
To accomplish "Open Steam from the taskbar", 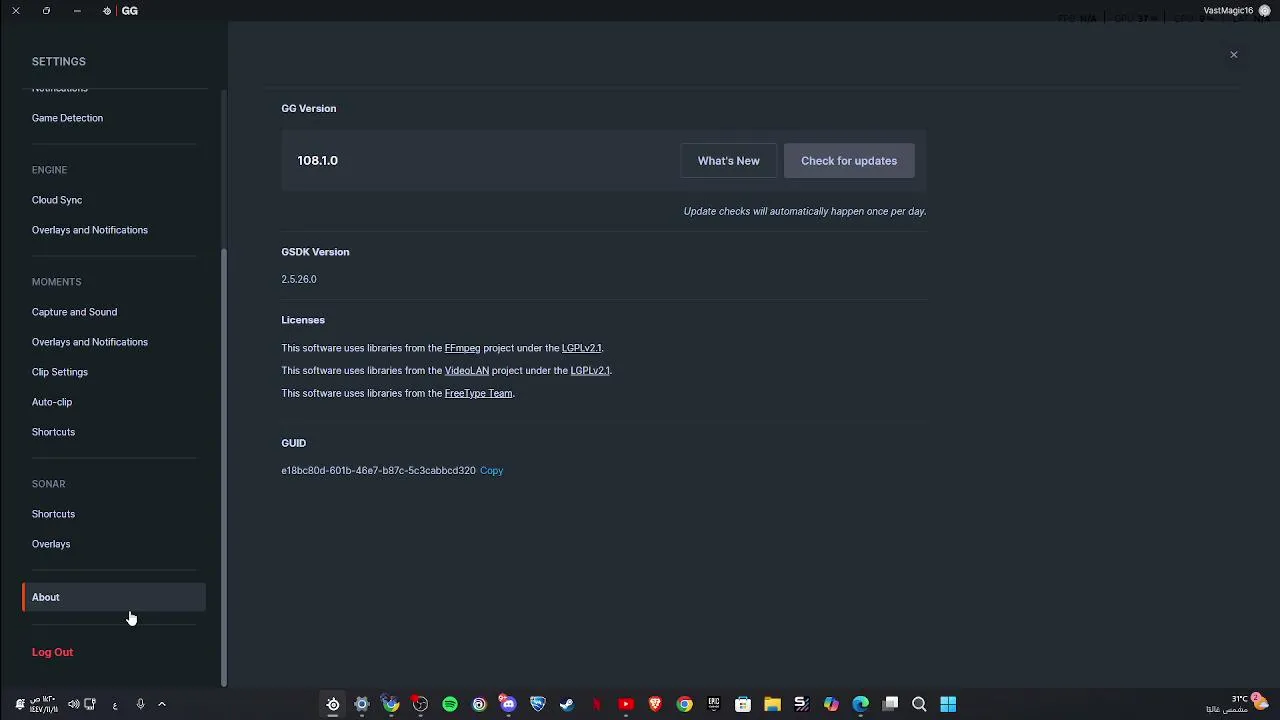I will click(x=567, y=705).
